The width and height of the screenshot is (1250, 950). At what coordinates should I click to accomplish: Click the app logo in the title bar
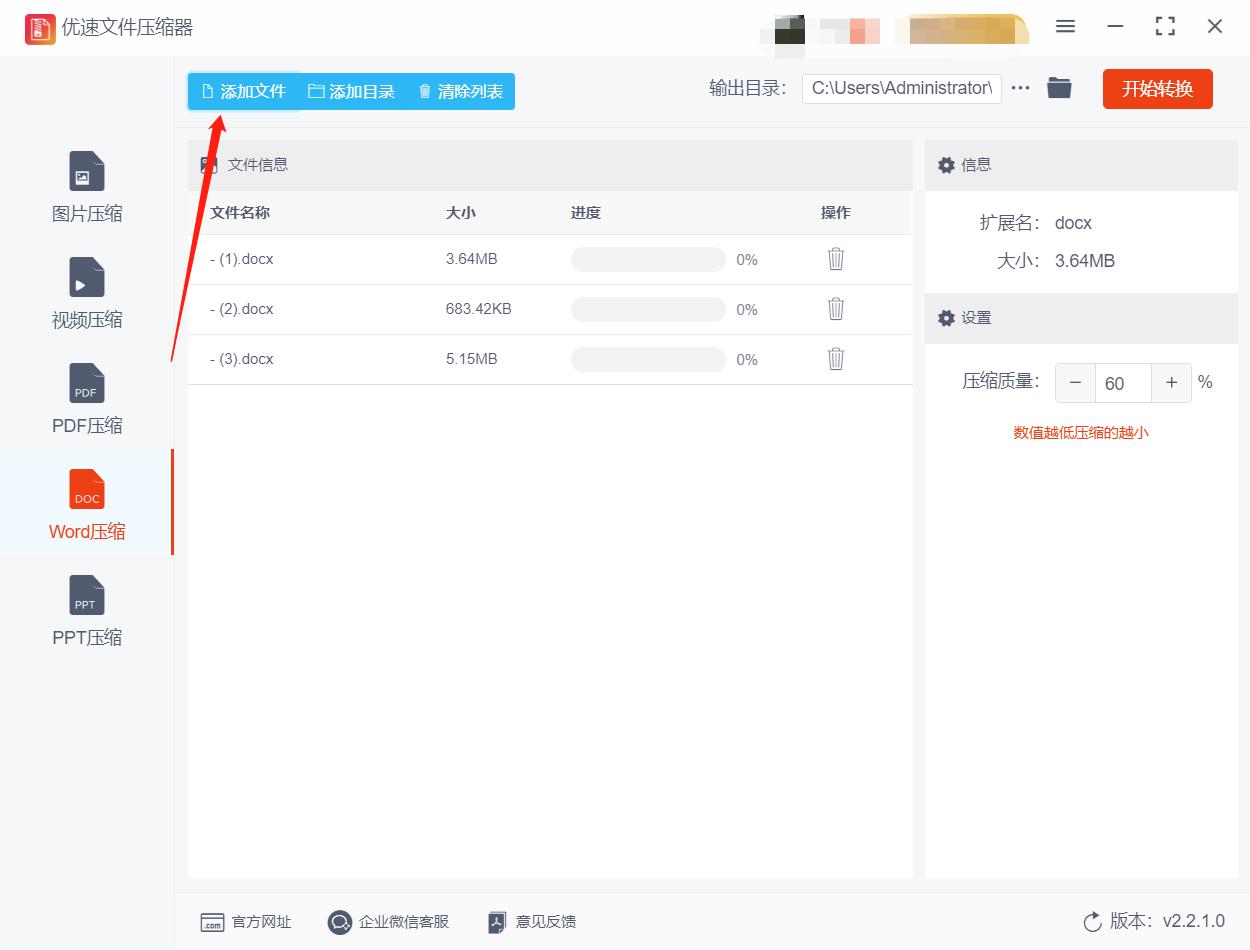[x=39, y=28]
